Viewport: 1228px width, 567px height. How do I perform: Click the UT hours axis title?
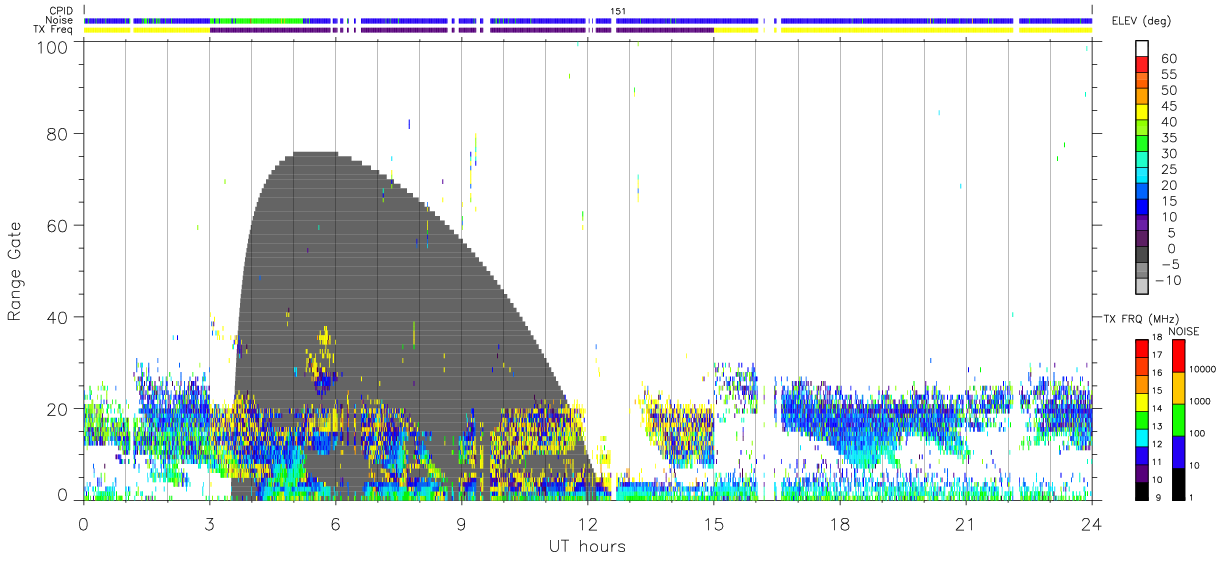tap(586, 546)
